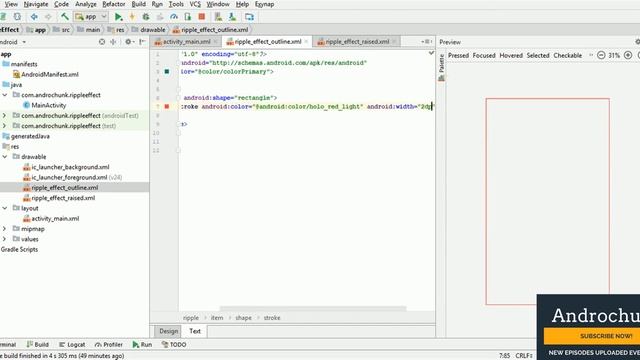The image size is (640, 360).
Task: Open the app run configuration dropdown
Action: pos(91,17)
